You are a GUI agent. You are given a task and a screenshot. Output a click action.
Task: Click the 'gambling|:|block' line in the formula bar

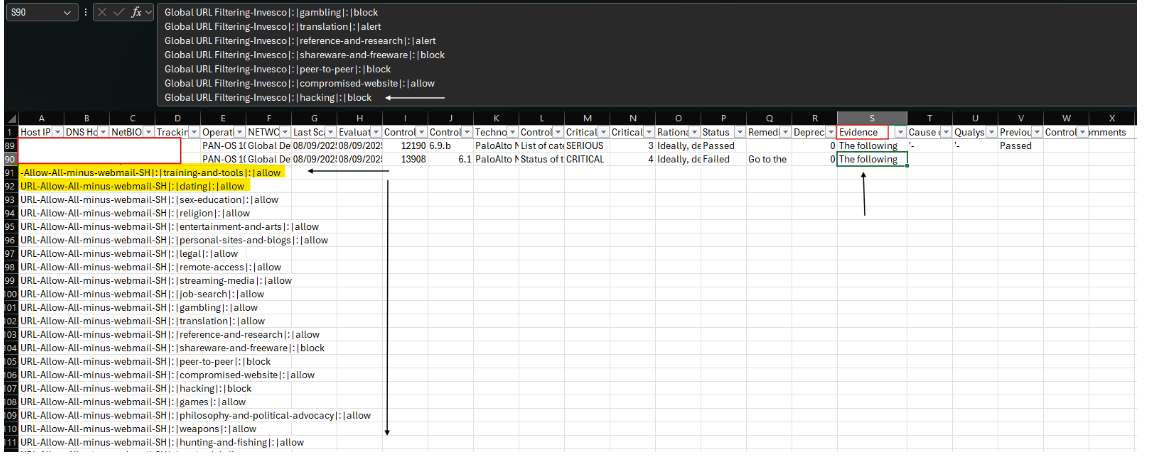click(271, 12)
